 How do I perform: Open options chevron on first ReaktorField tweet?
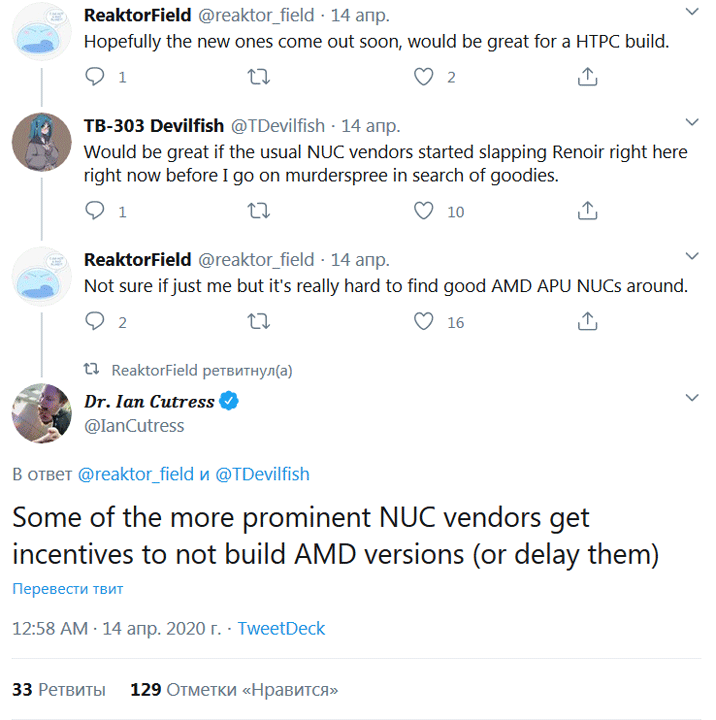[691, 12]
